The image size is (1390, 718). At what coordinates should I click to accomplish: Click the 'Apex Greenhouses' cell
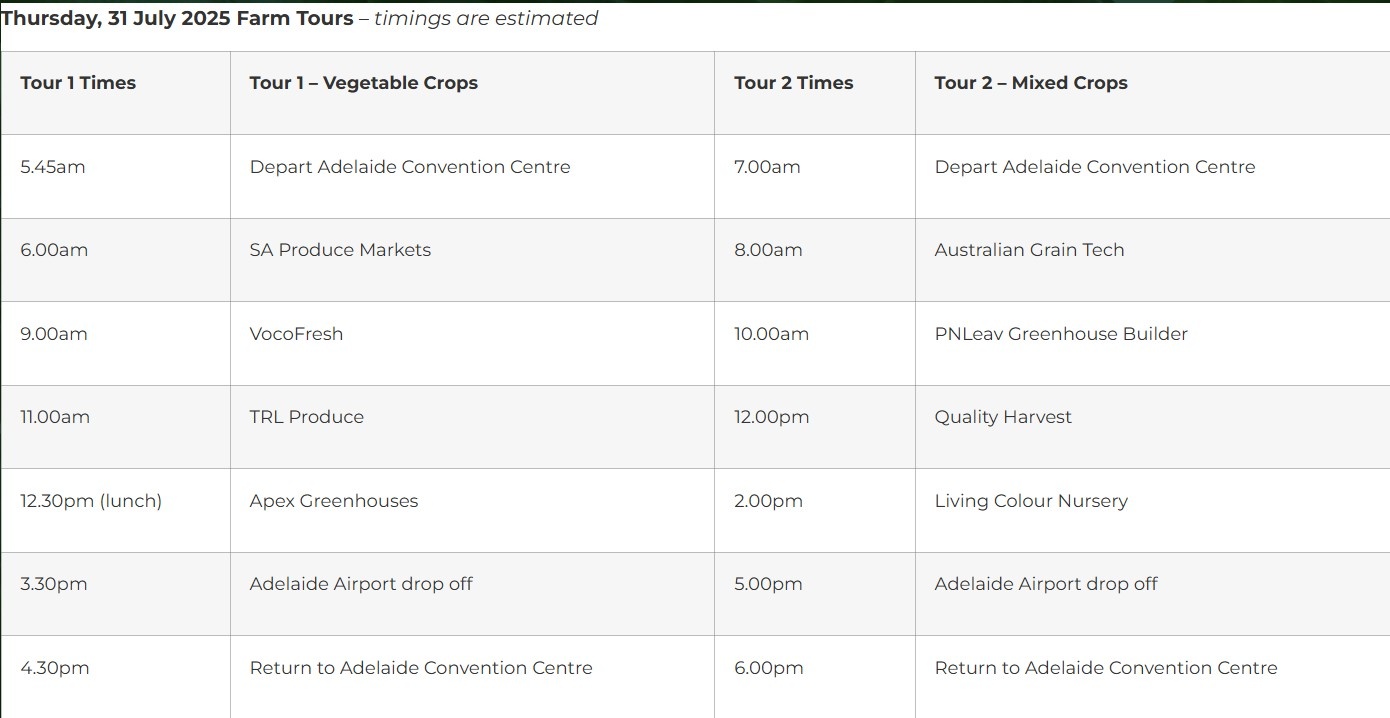(x=334, y=501)
